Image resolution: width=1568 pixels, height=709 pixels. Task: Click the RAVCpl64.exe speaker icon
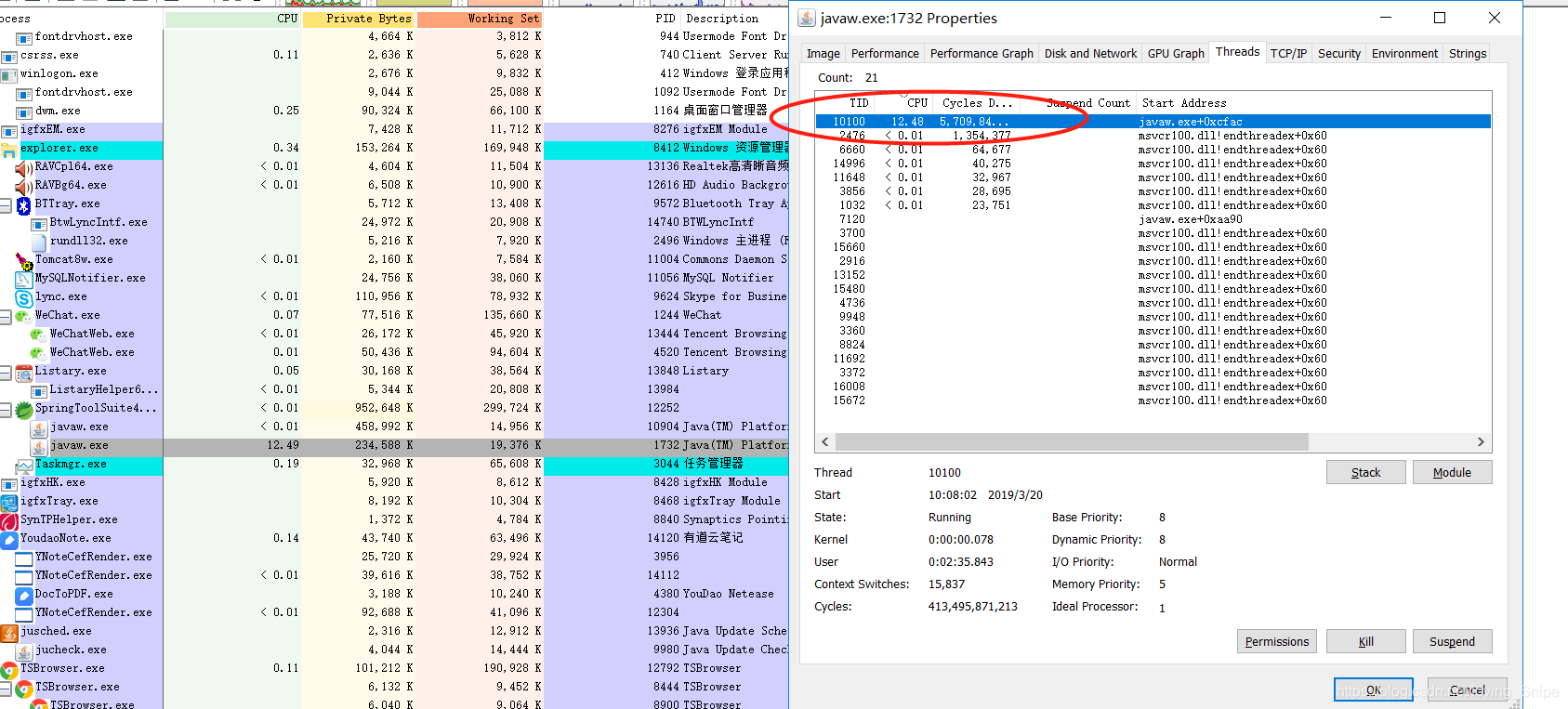click(x=24, y=167)
